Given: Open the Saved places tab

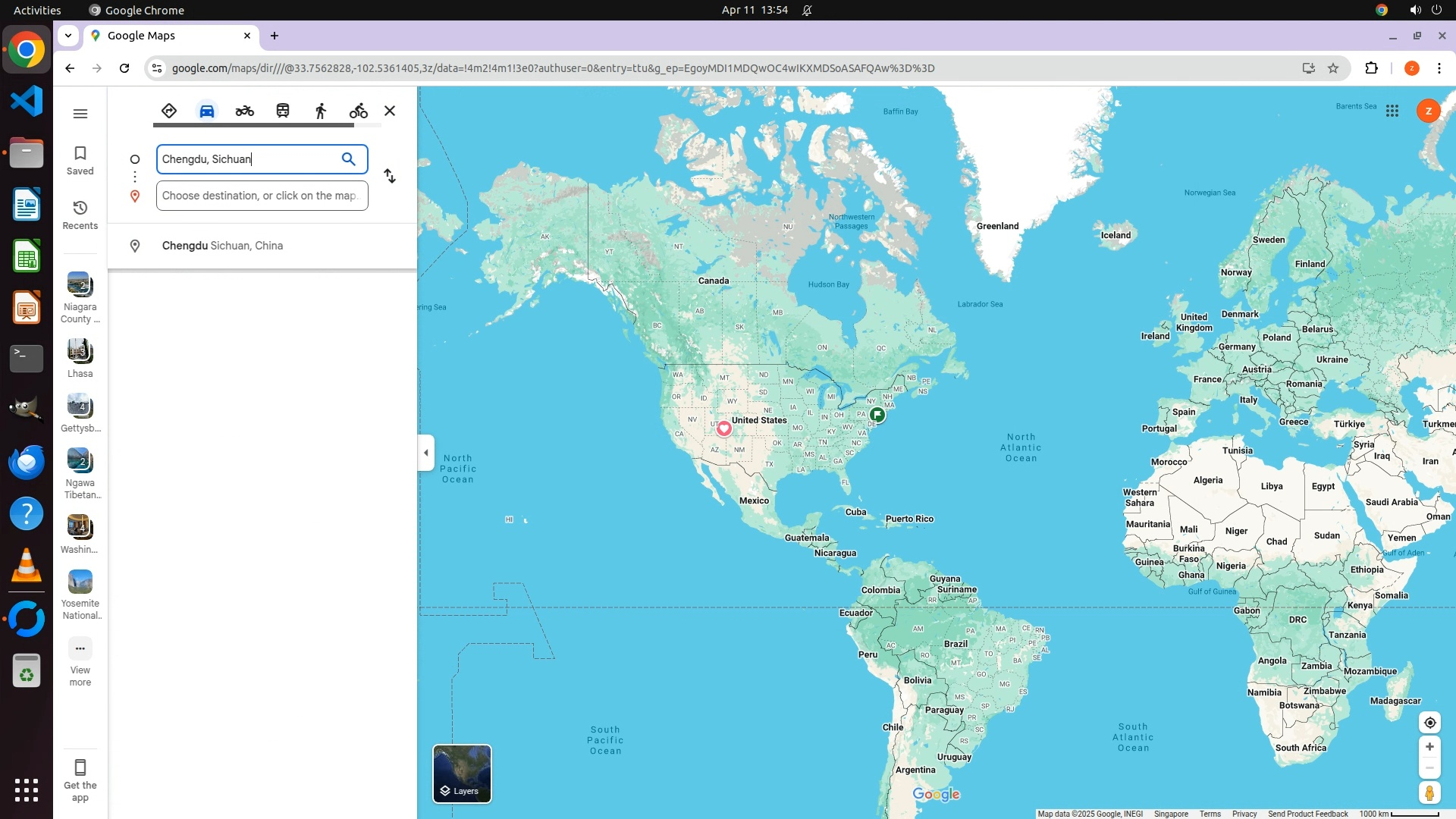Looking at the screenshot, I should click(x=80, y=160).
